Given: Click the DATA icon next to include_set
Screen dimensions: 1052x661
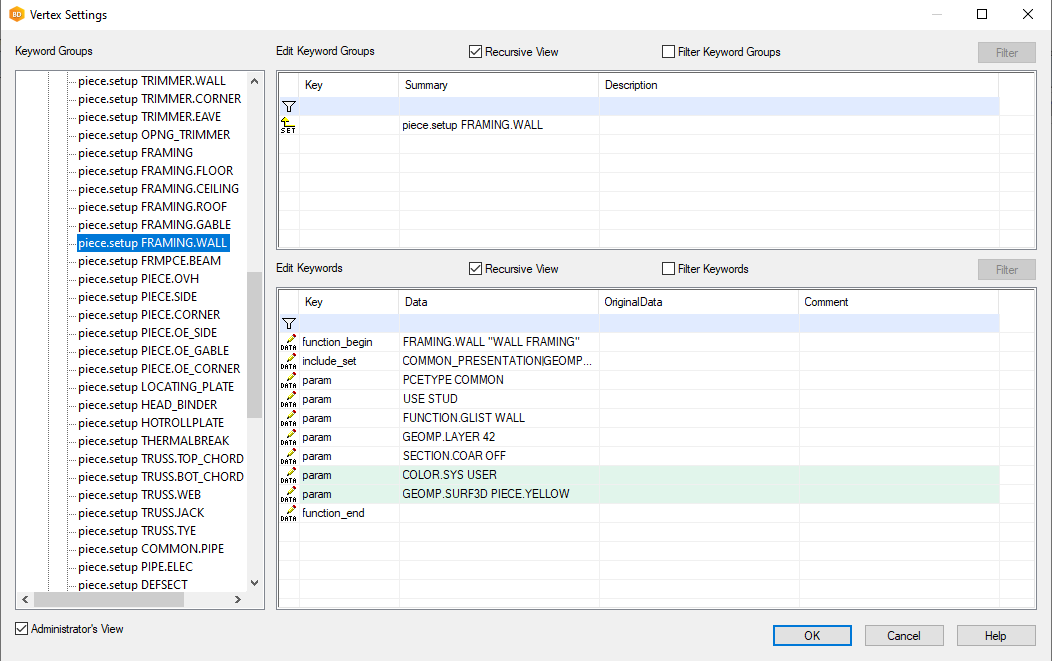Looking at the screenshot, I should pos(288,361).
